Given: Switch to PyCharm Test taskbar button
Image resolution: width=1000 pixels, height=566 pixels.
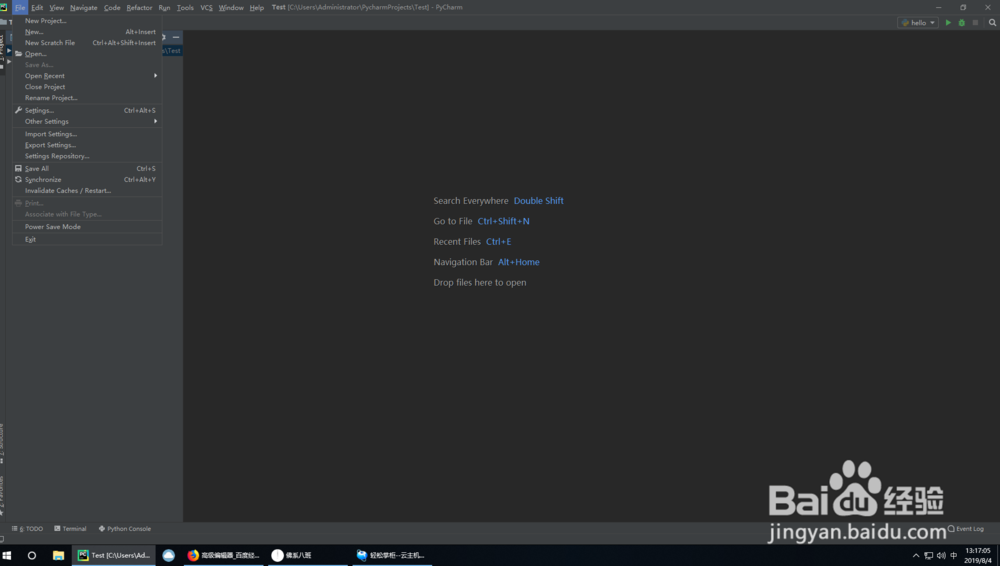Looking at the screenshot, I should point(114,555).
